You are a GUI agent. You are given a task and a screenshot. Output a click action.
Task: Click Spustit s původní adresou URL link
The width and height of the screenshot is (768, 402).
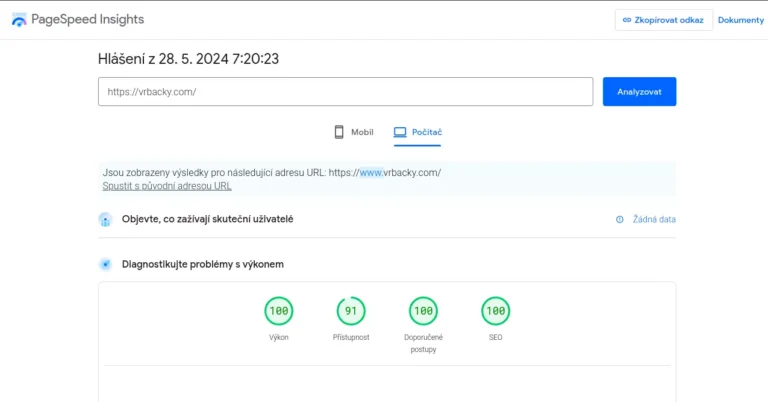167,186
